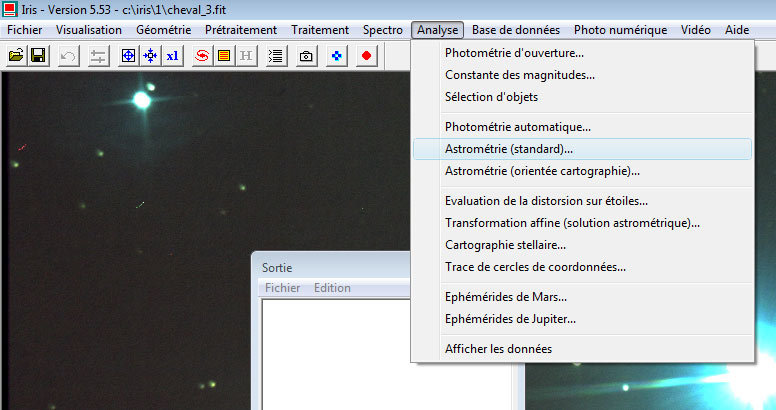Click the red swirl toolbar icon
This screenshot has width=776, height=410.
tap(202, 55)
